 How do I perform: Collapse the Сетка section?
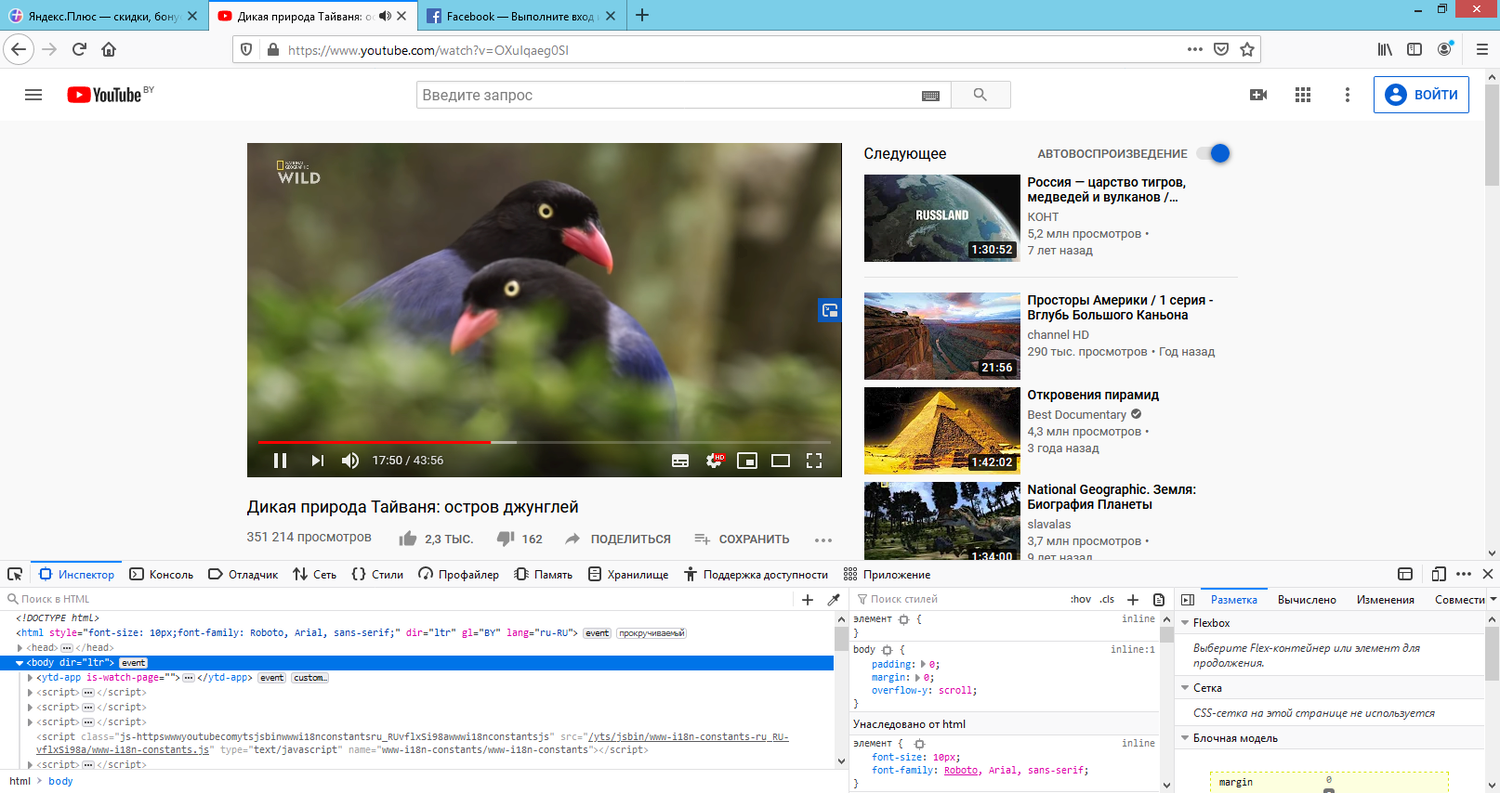tap(1185, 688)
